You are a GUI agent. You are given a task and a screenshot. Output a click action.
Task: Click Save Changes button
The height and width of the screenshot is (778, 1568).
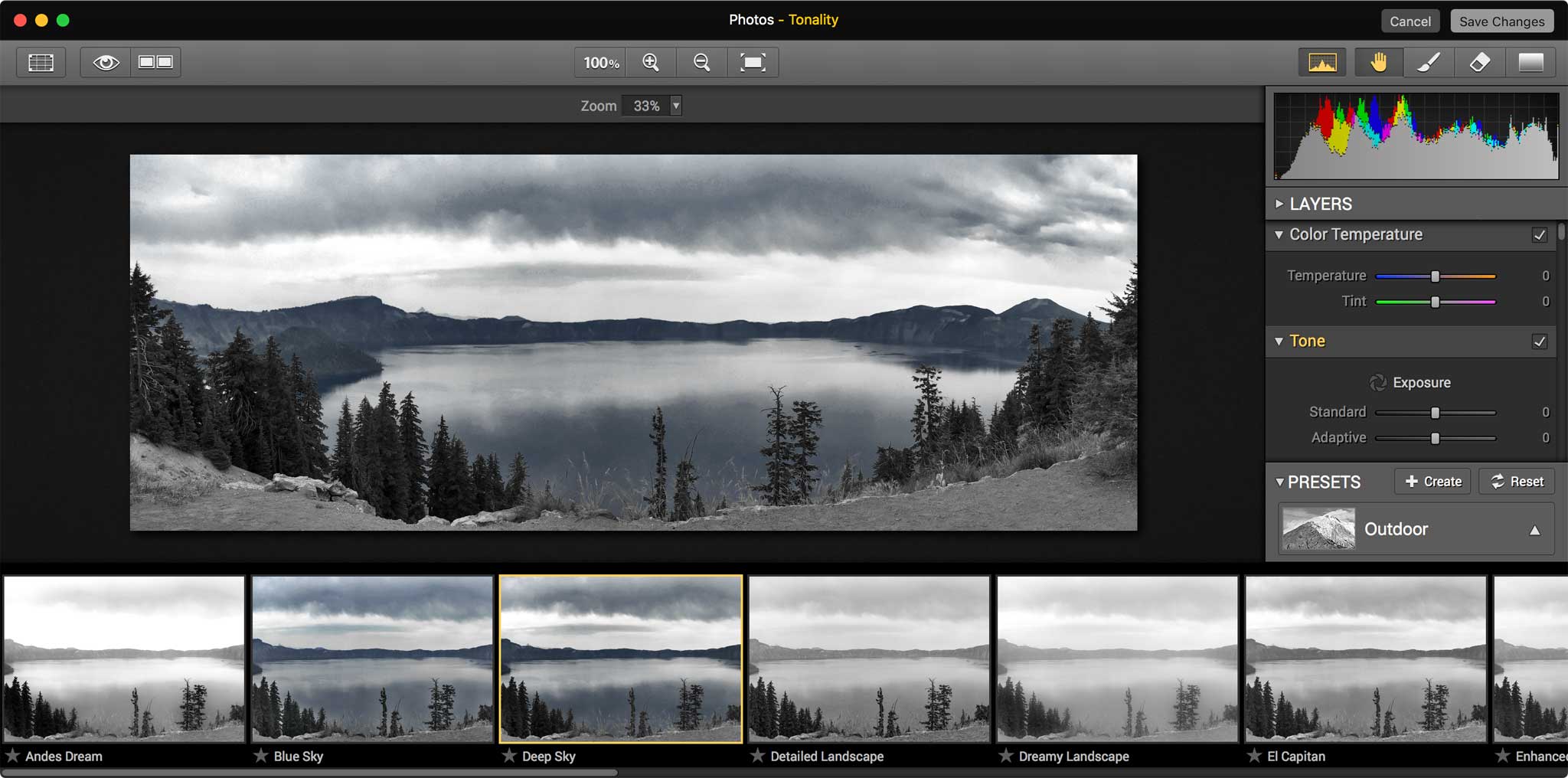1501,21
